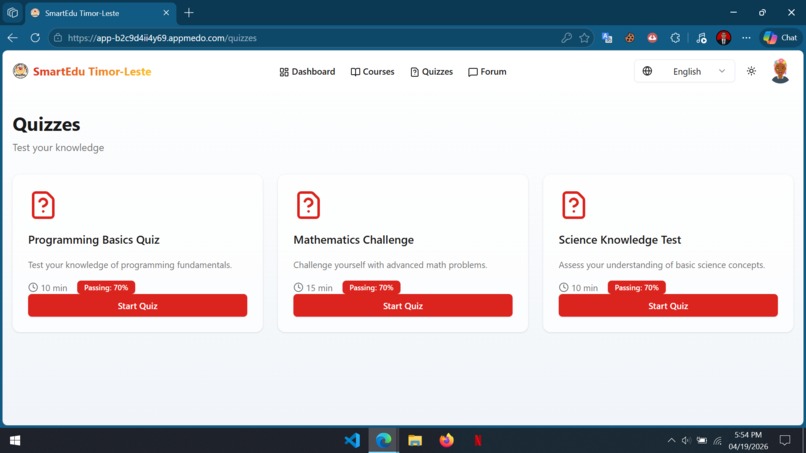Open Firefox from taskbar
806x453 pixels.
(x=447, y=441)
